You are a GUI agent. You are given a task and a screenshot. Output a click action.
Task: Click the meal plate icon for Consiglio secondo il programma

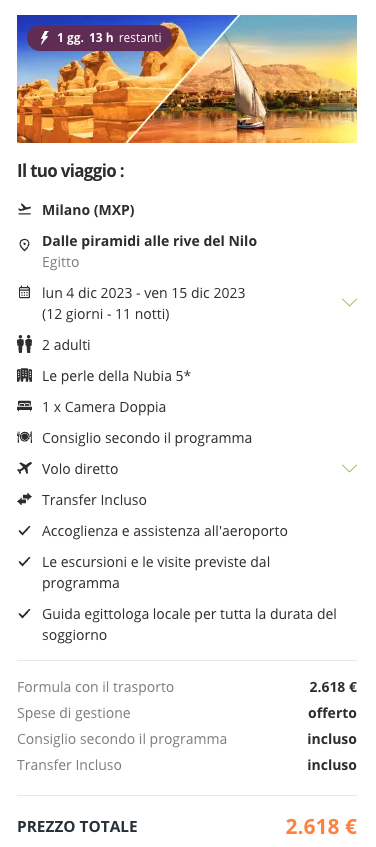click(x=24, y=438)
